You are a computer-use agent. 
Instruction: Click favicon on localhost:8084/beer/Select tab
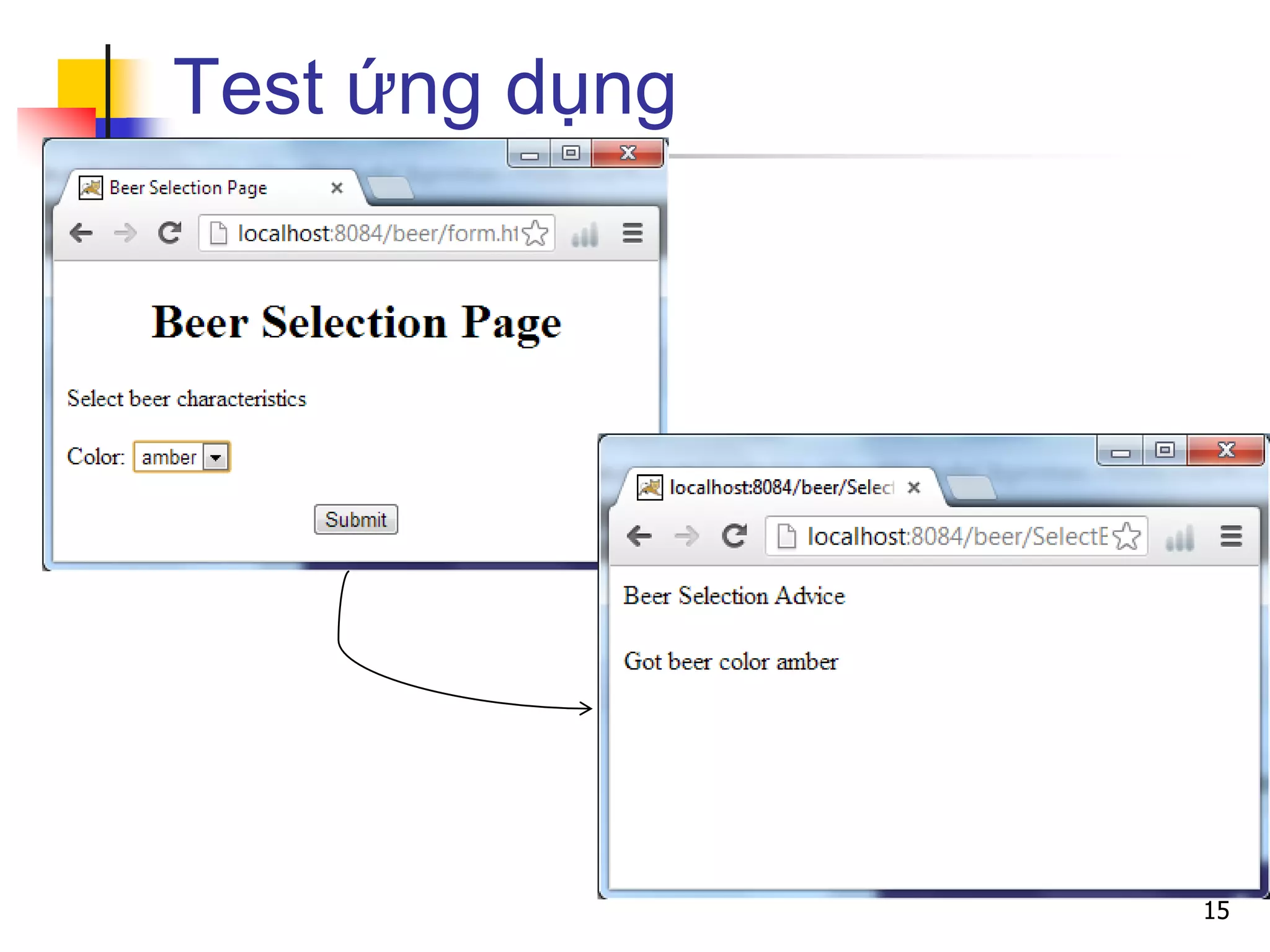(x=650, y=488)
